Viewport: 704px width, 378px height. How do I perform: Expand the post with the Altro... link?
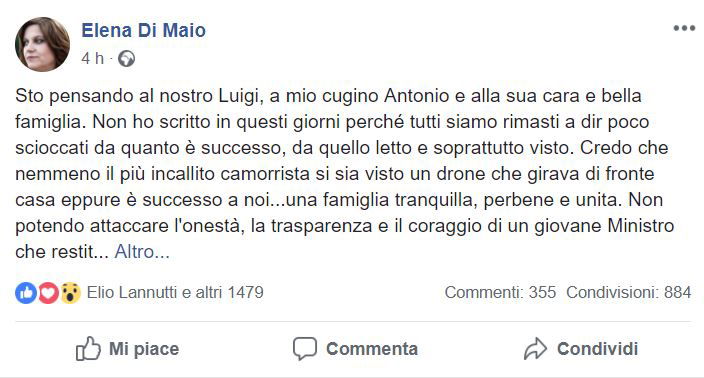(x=142, y=252)
